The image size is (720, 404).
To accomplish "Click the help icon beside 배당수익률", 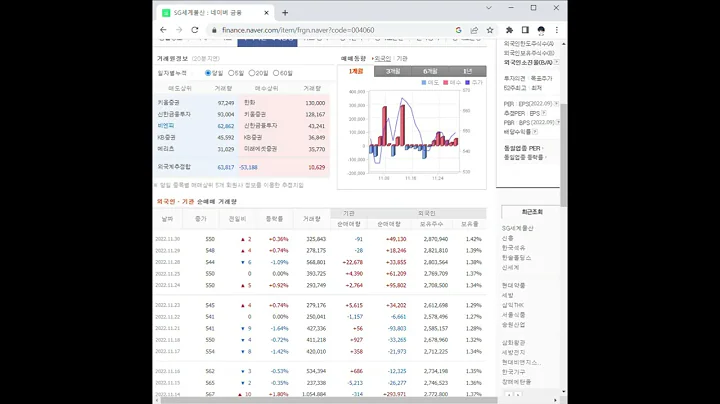I will click(535, 132).
